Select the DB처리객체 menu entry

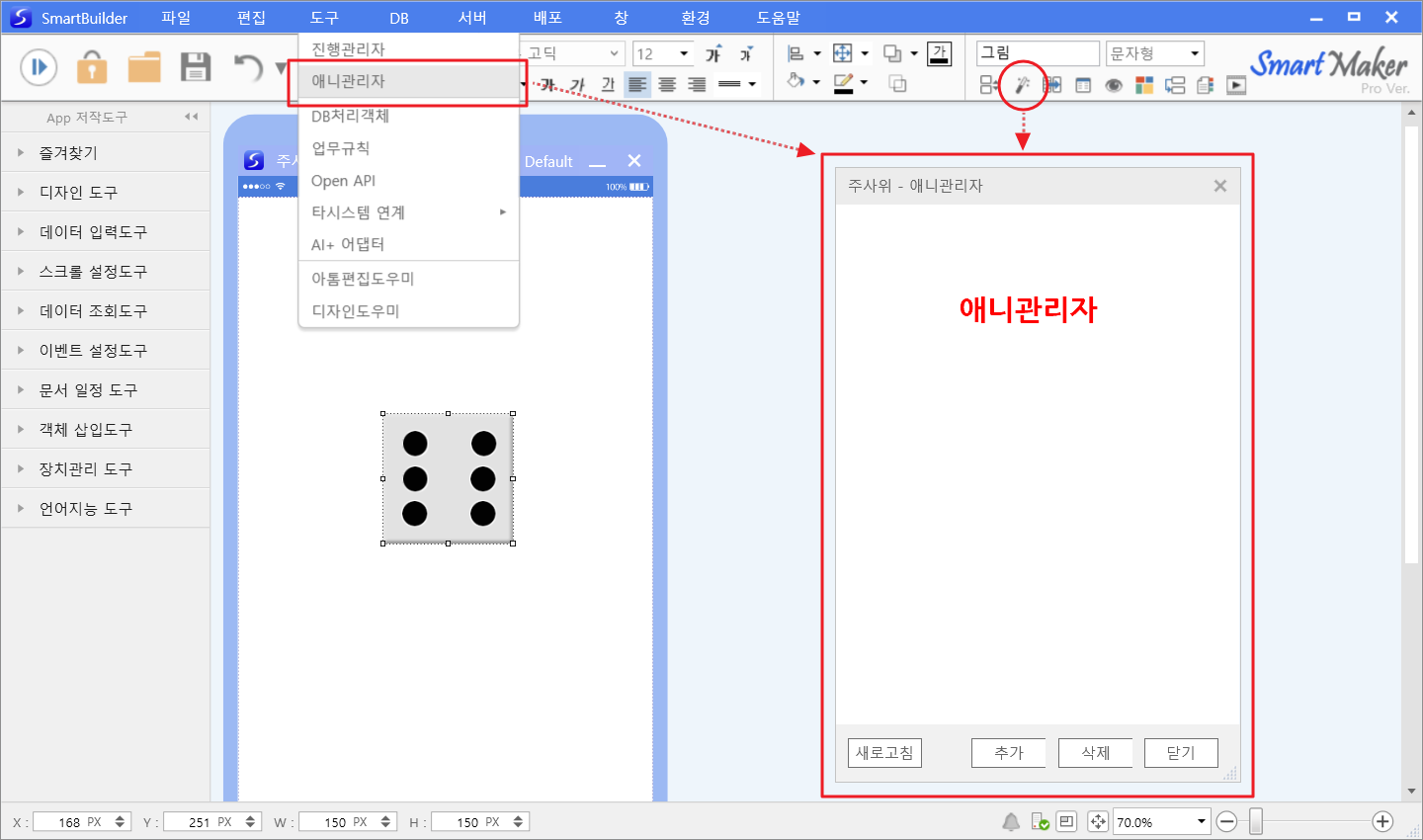(408, 116)
